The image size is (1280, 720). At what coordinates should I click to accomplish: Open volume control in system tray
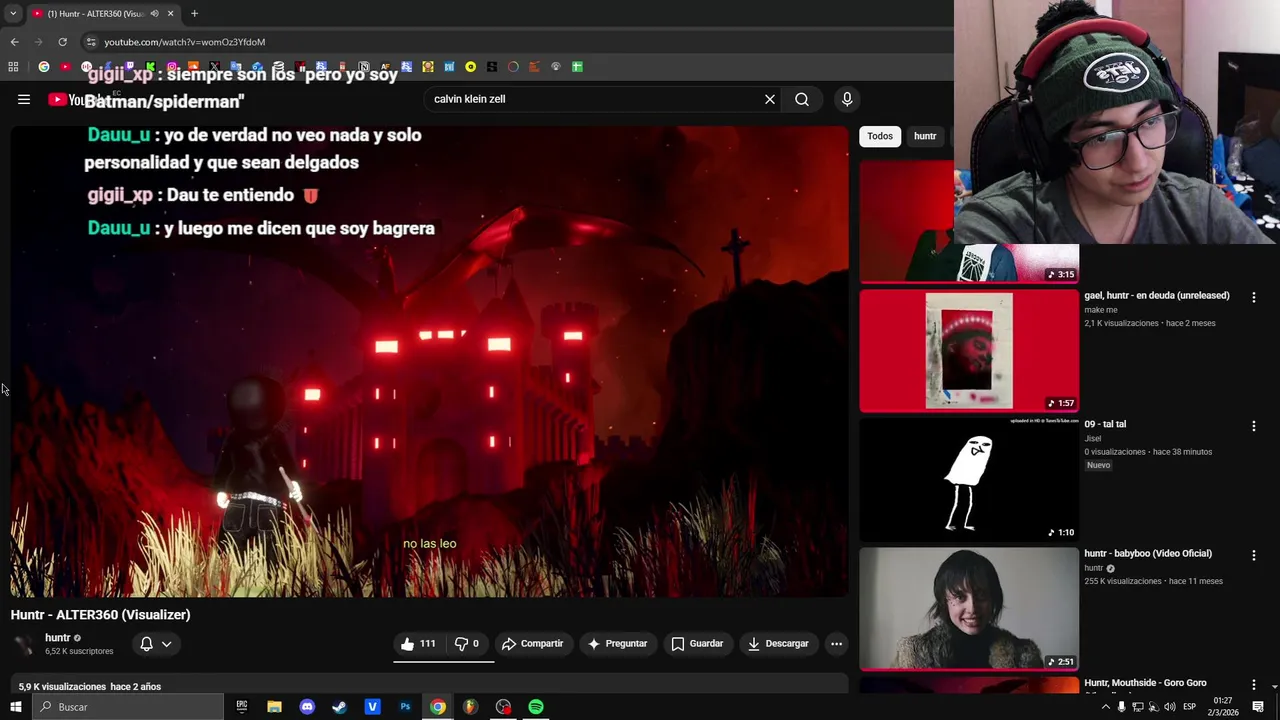click(x=1169, y=707)
